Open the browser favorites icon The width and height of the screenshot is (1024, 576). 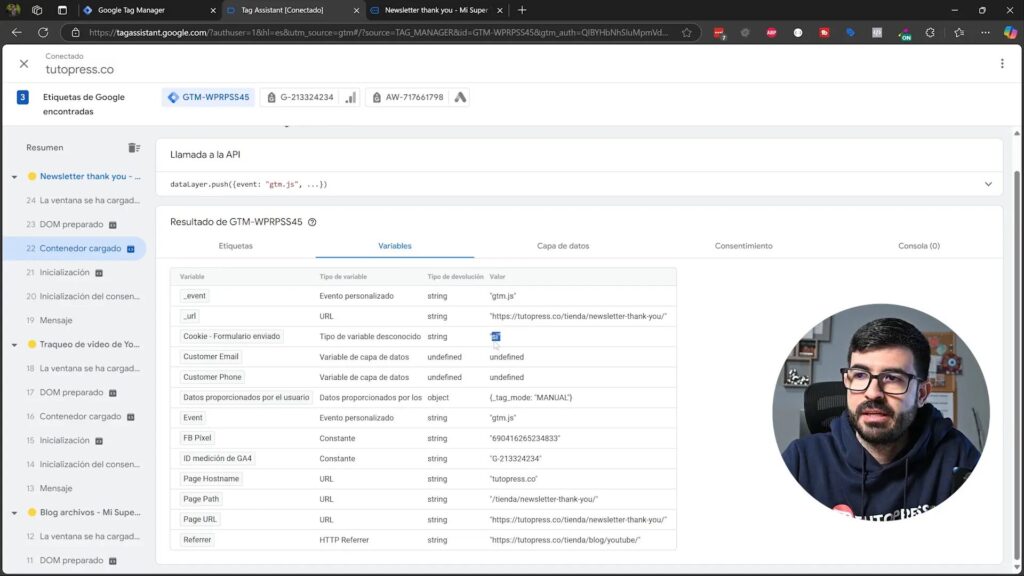click(959, 33)
